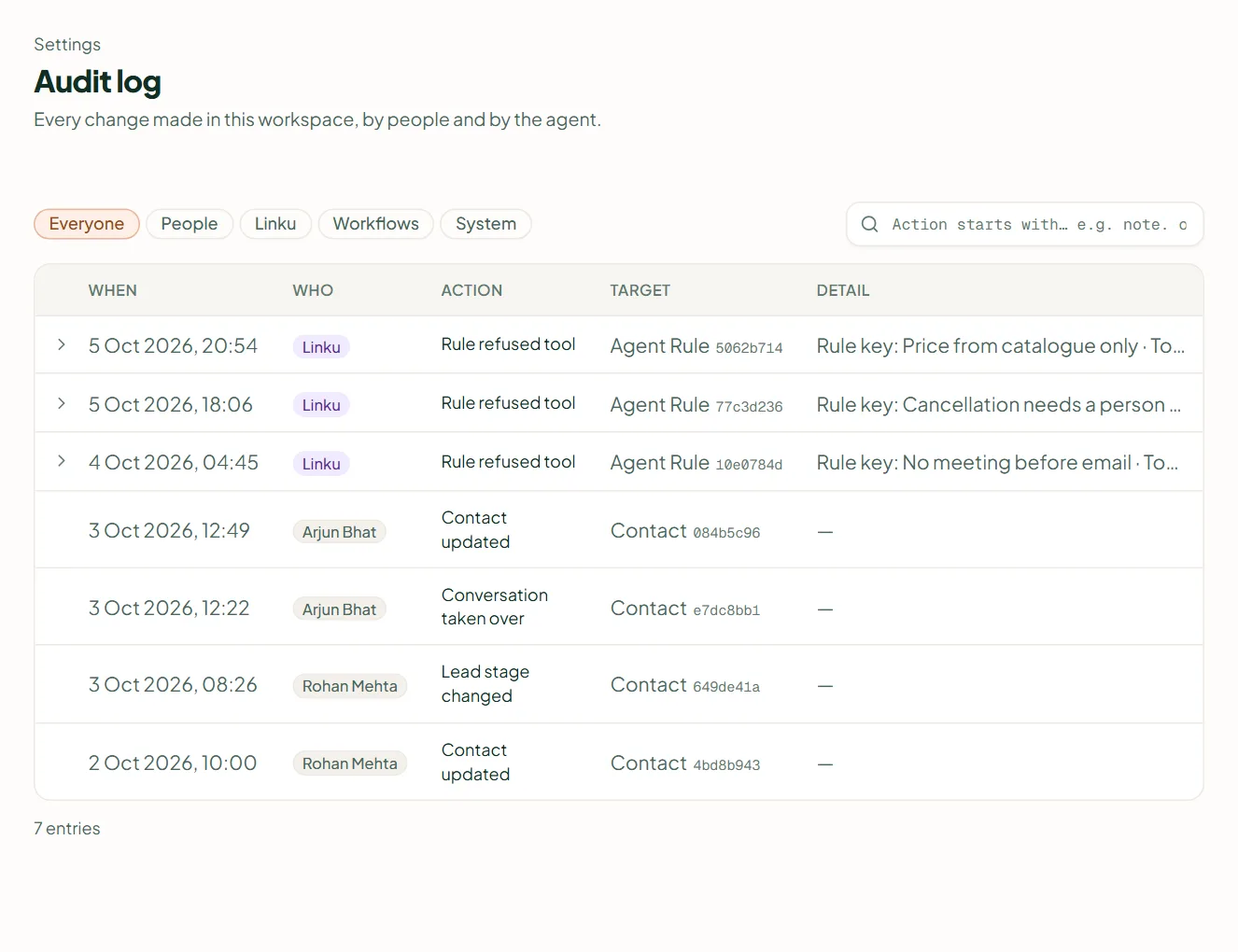Click the Linku badge on 04:45 row

321,464
